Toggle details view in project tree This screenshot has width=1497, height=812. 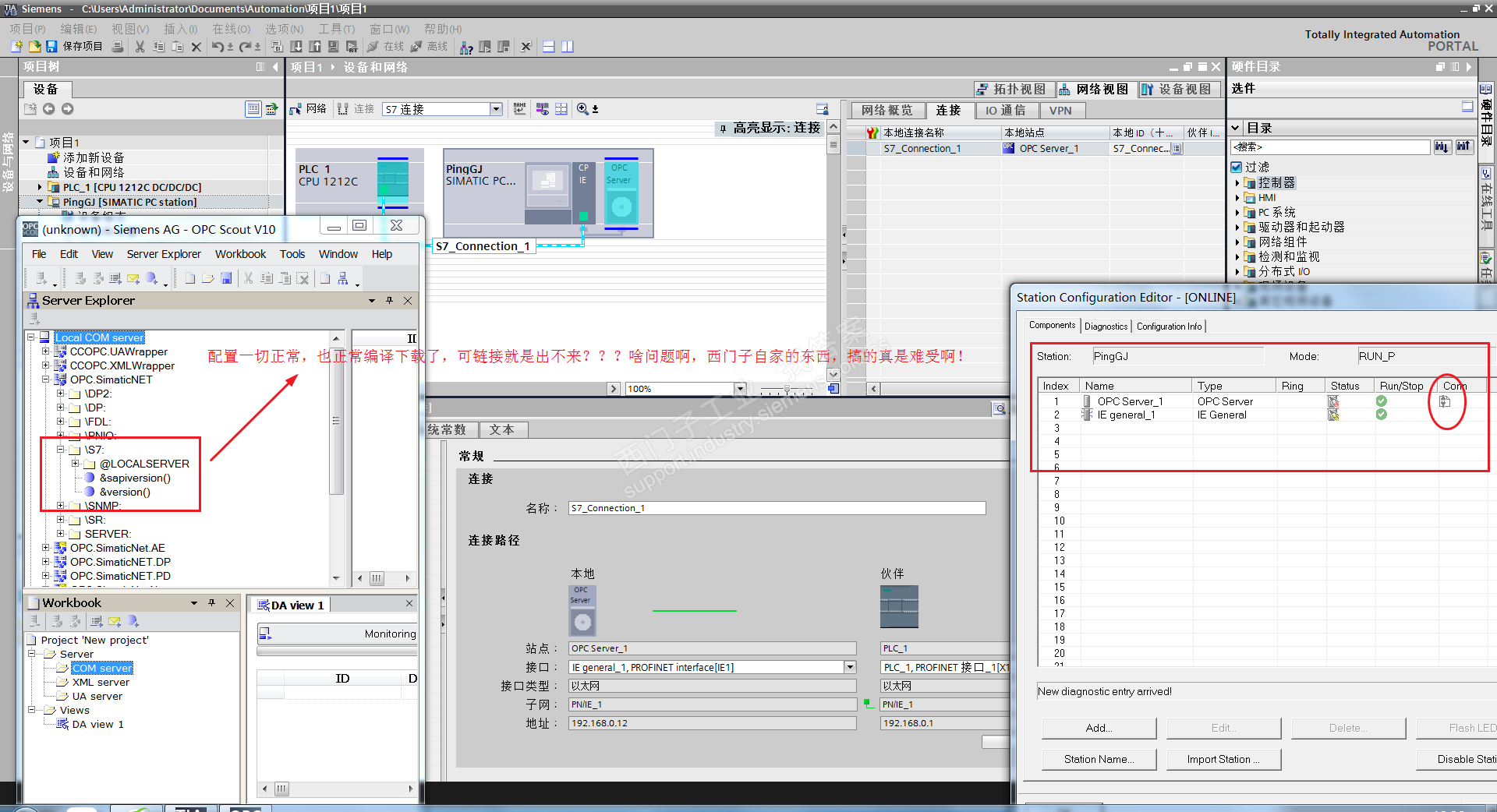(253, 109)
